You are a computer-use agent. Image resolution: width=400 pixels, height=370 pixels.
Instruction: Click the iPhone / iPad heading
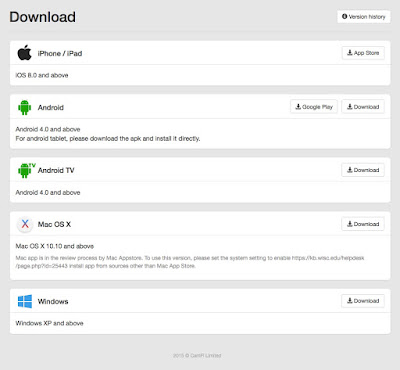(60, 53)
